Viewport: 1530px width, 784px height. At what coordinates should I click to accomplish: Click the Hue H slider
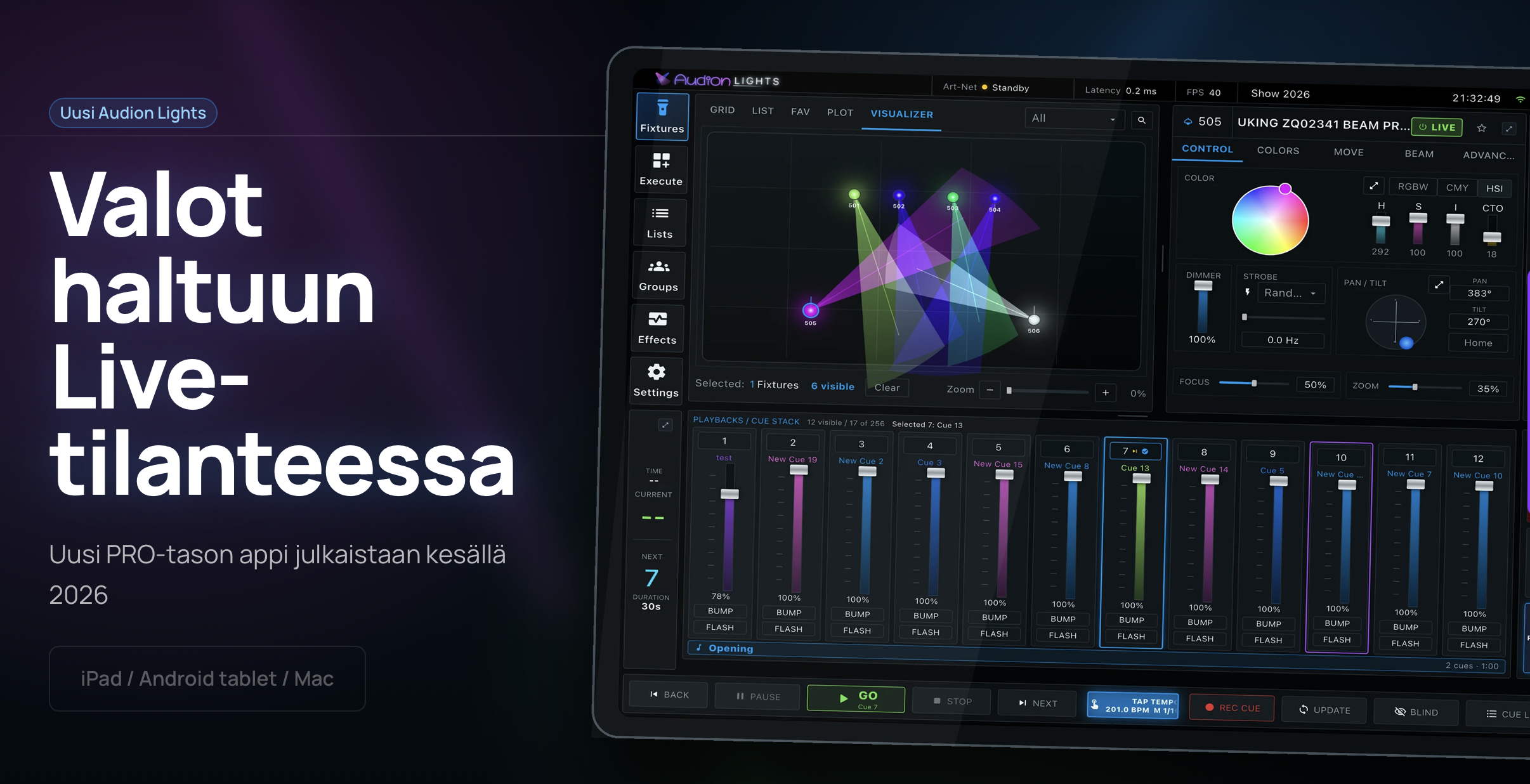(1381, 230)
